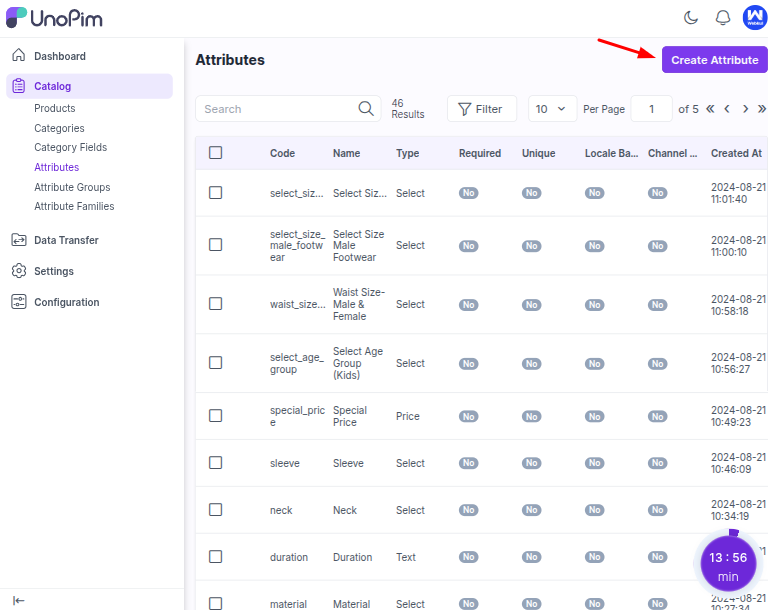Viewport: 768px width, 610px height.
Task: Check the waist_size... row checkbox
Action: pyautogui.click(x=216, y=304)
